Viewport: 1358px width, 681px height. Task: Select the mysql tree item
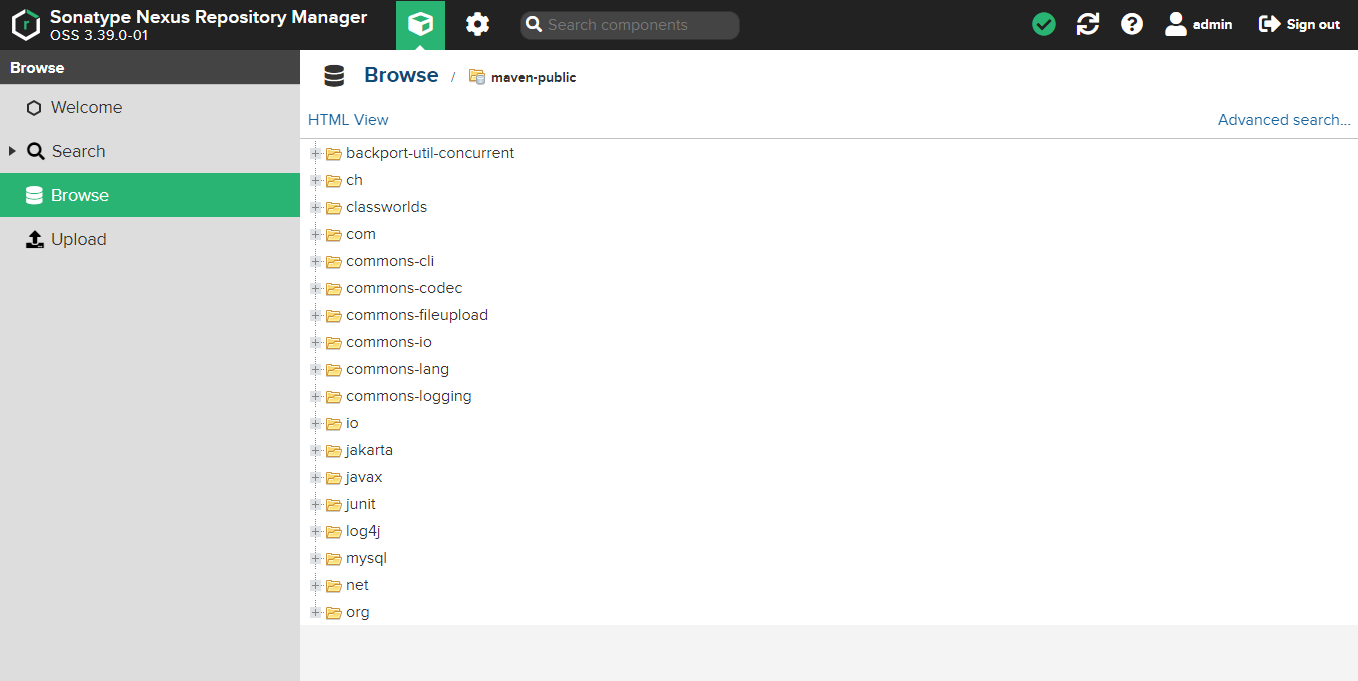(x=366, y=558)
